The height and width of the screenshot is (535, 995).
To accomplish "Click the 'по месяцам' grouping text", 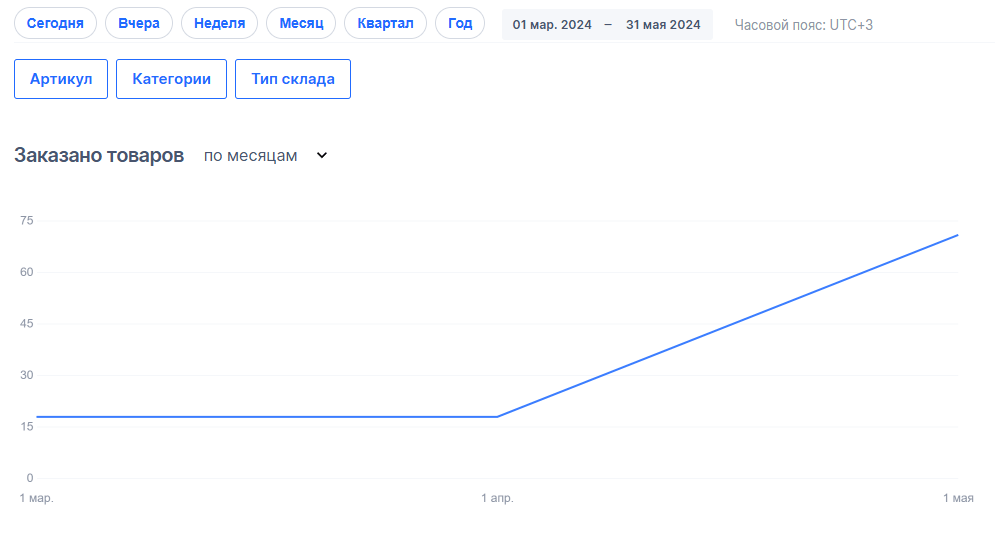I will (250, 156).
